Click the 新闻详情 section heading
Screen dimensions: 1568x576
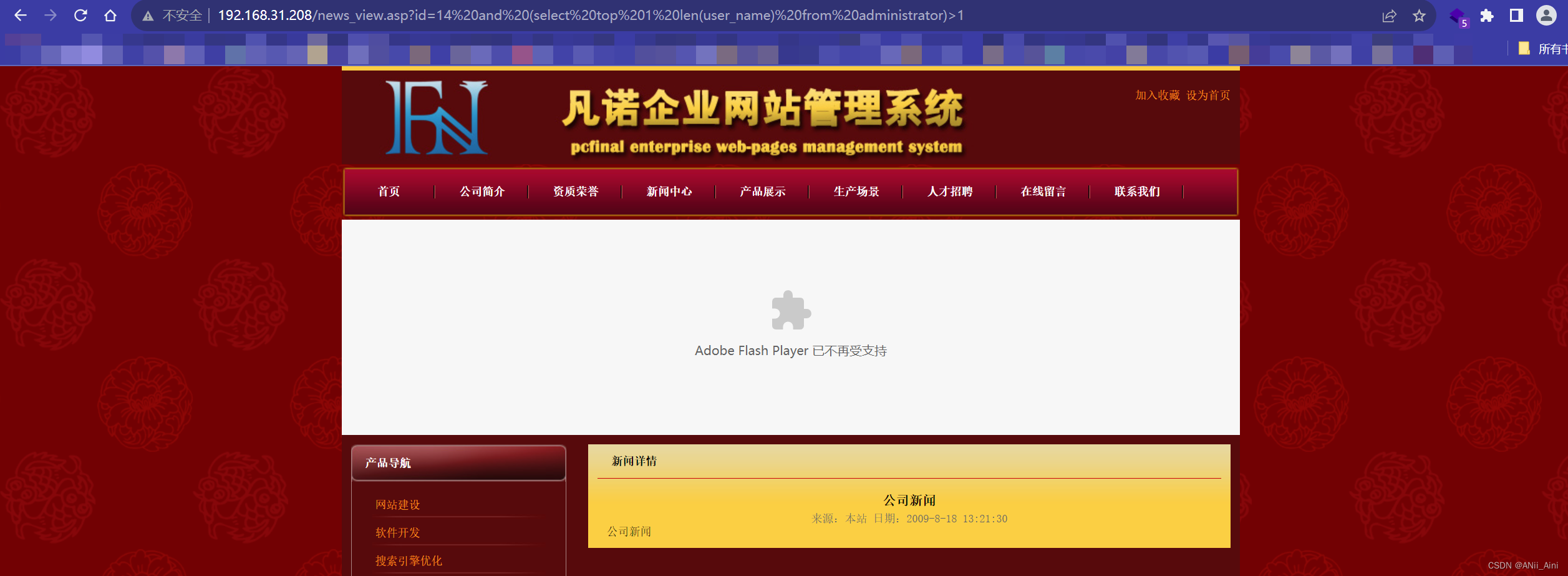tap(634, 461)
